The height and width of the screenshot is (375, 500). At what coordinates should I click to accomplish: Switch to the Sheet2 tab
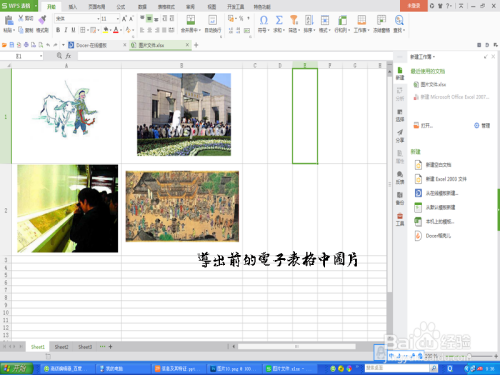click(x=61, y=347)
